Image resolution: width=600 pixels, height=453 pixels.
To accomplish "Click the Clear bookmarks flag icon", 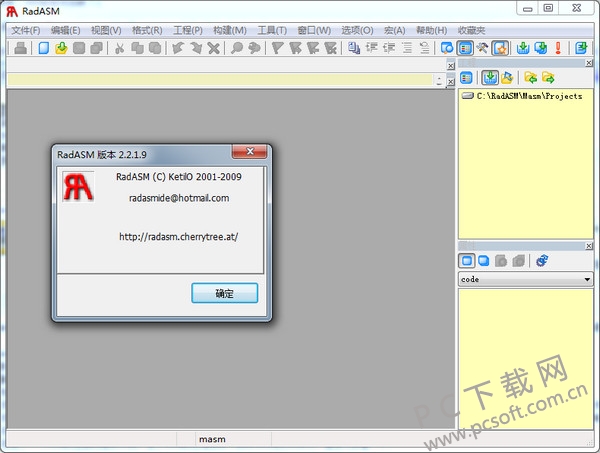I will coord(330,48).
